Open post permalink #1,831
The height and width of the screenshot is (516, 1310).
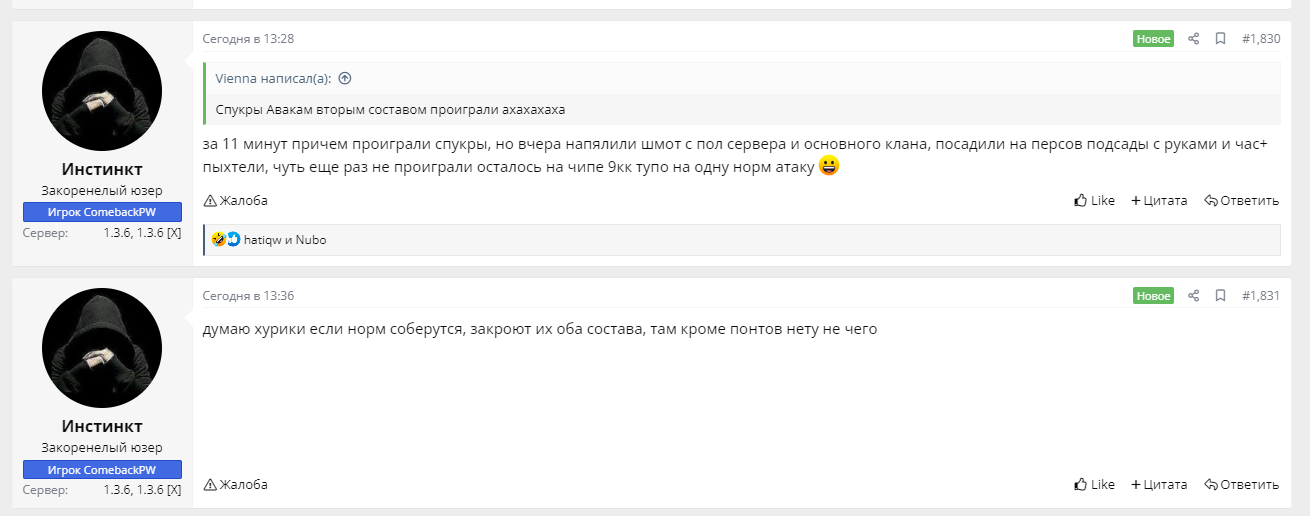click(1260, 296)
